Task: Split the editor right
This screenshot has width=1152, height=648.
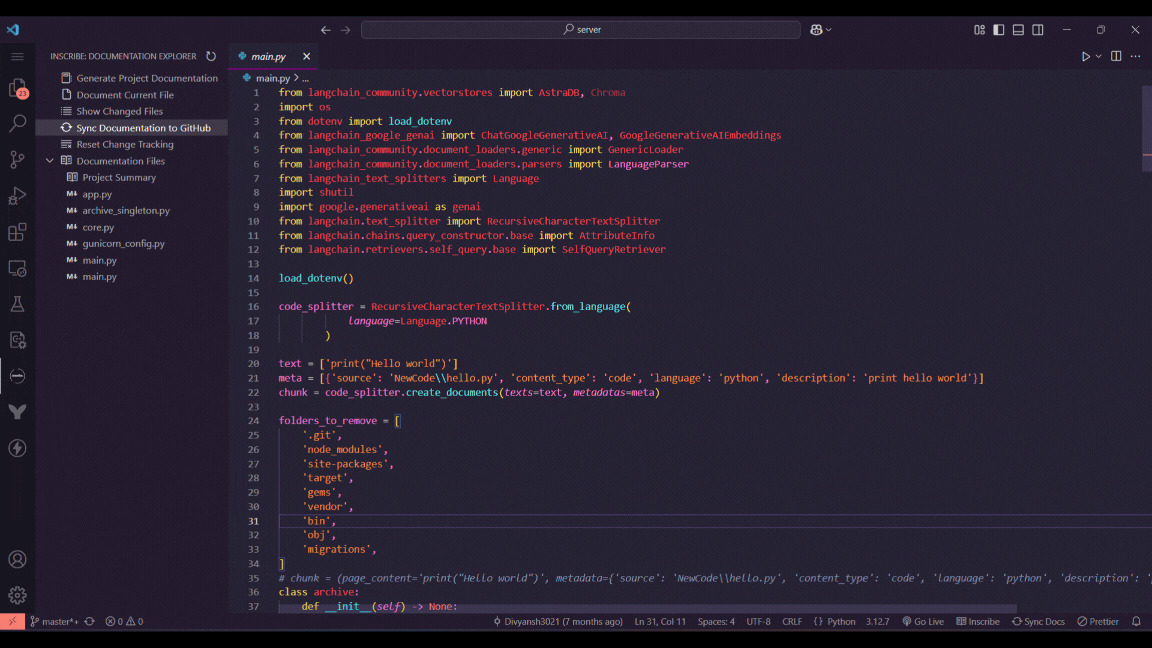Action: [1116, 57]
